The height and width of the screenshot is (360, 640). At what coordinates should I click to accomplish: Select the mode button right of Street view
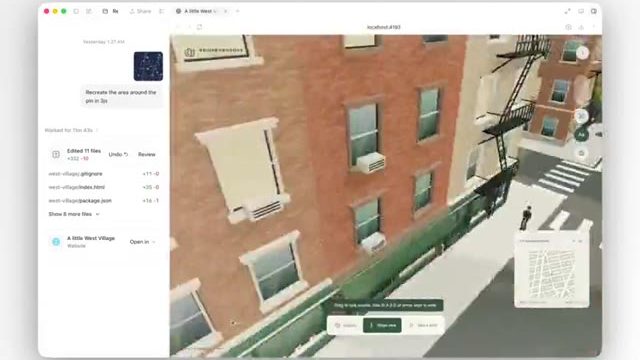423,325
